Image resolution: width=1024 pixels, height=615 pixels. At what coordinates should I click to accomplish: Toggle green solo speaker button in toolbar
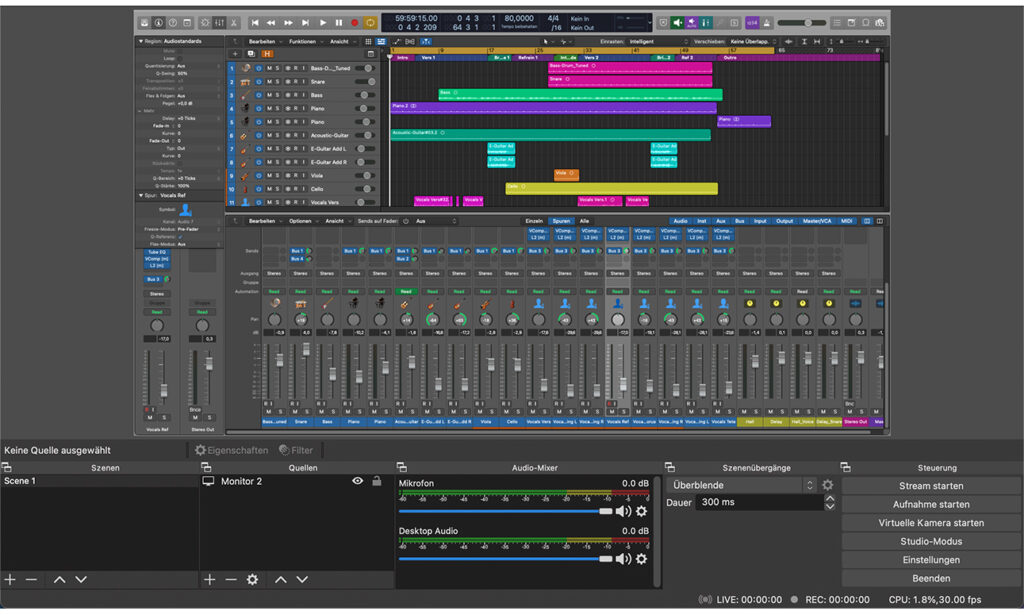(x=677, y=23)
